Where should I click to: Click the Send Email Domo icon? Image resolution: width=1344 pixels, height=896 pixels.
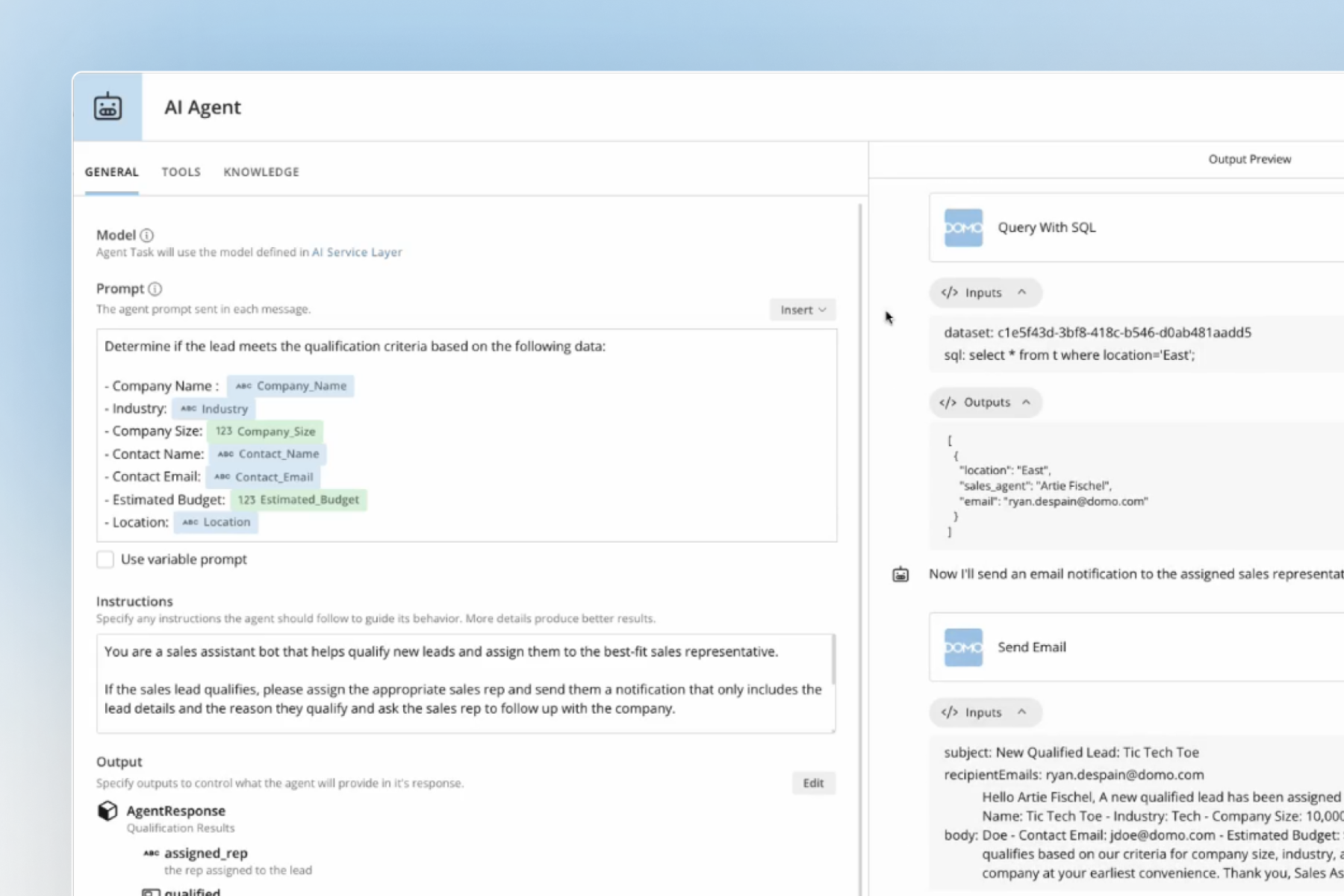click(x=963, y=647)
